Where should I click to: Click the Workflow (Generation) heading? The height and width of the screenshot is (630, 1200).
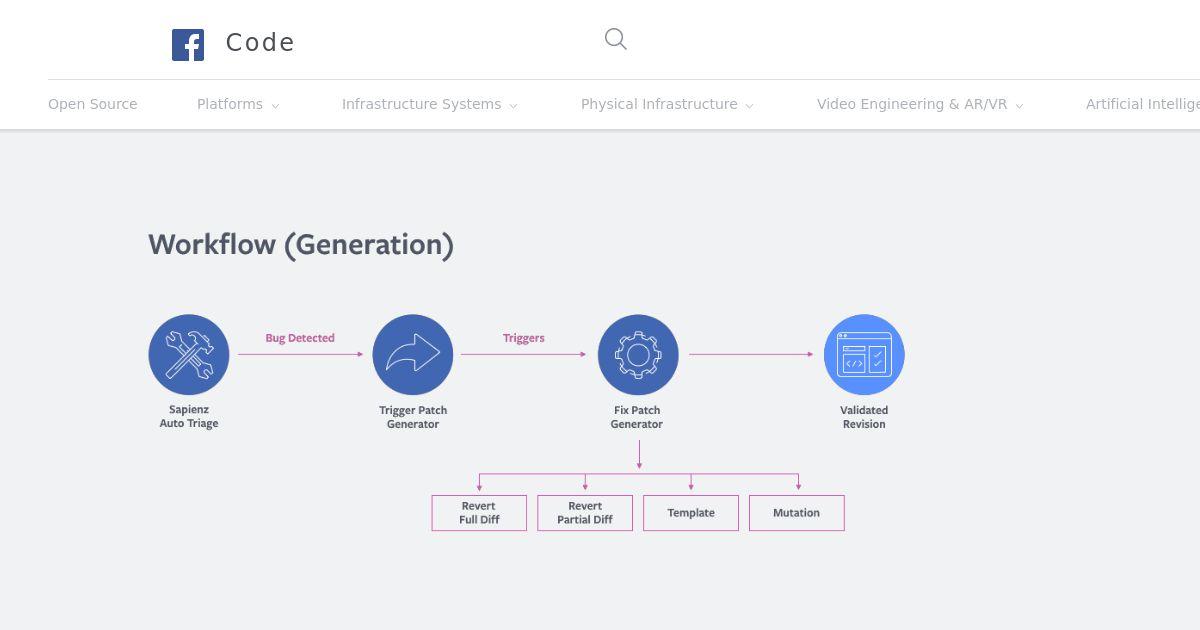(301, 245)
